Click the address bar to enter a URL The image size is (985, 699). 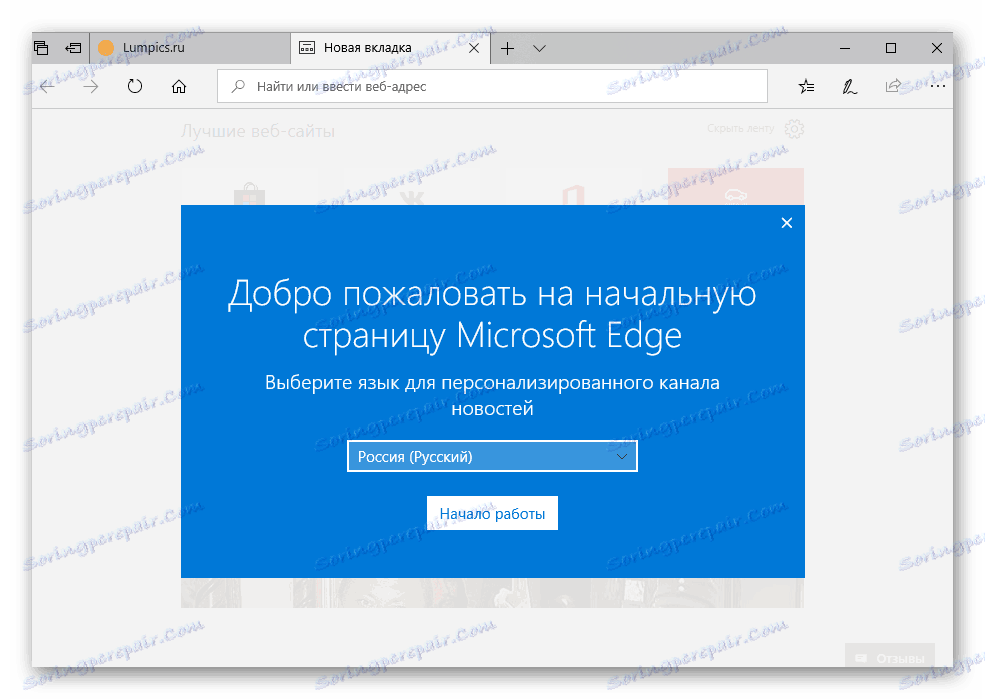tap(450, 86)
